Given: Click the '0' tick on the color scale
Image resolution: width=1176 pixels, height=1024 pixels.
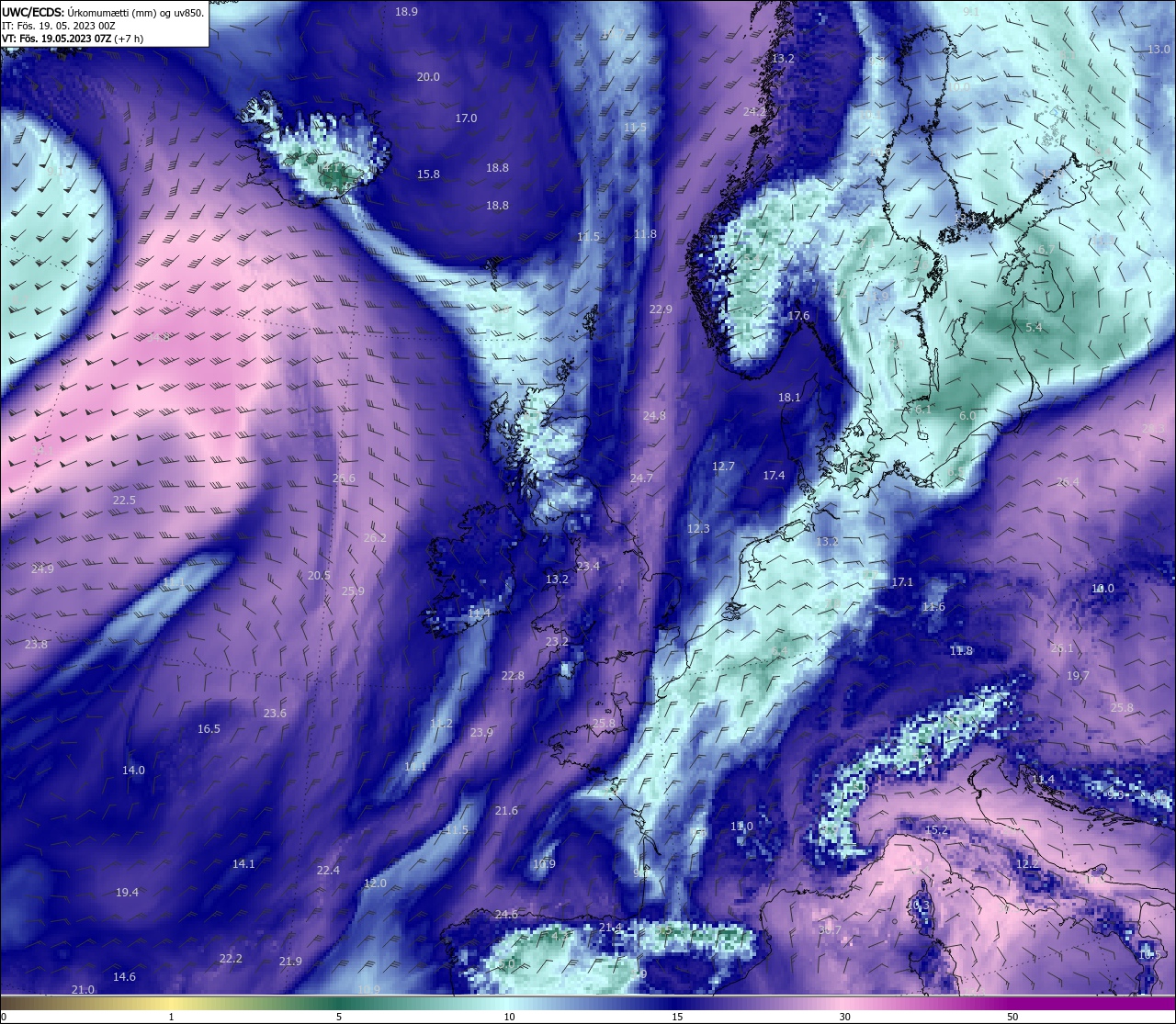Looking at the screenshot, I should tap(3, 1017).
